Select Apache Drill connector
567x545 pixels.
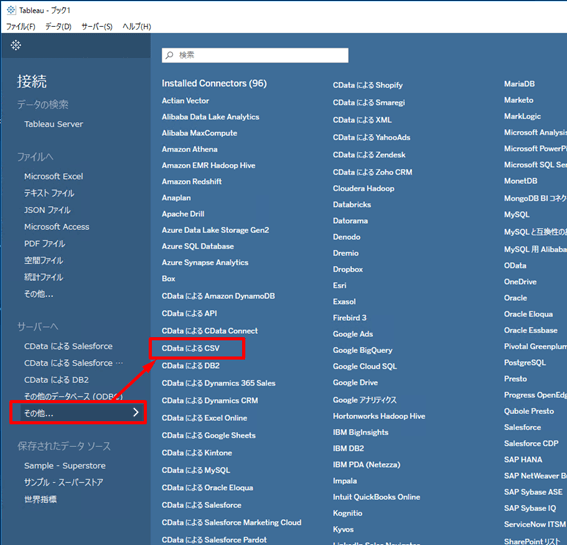183,214
